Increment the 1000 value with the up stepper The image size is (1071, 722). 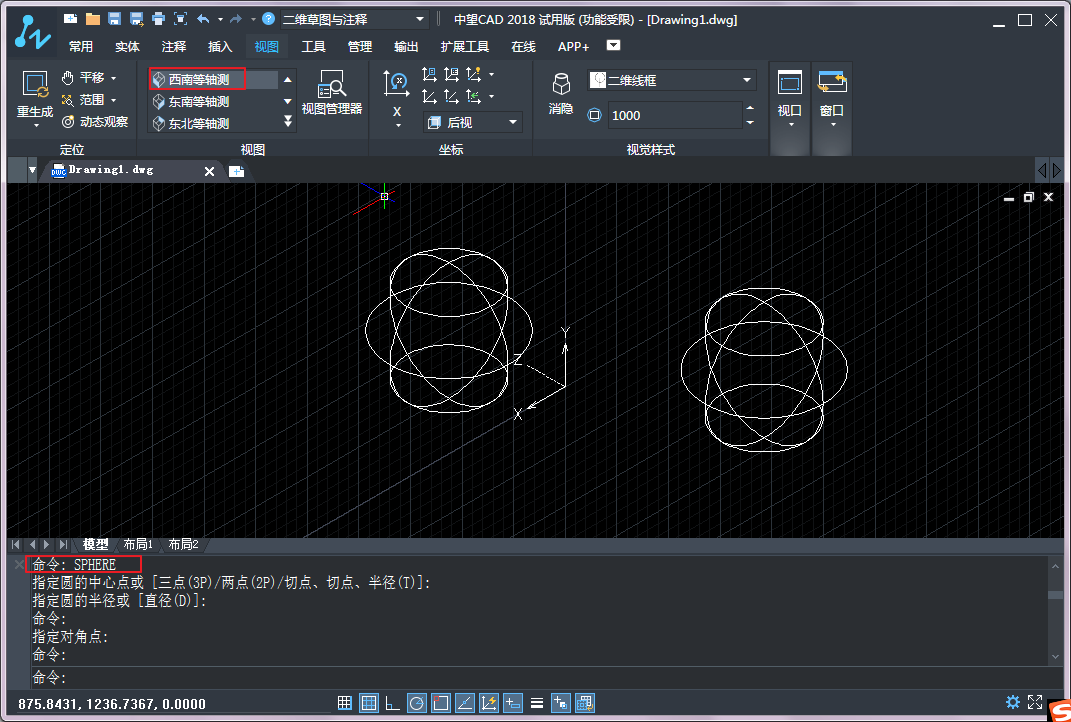click(750, 108)
